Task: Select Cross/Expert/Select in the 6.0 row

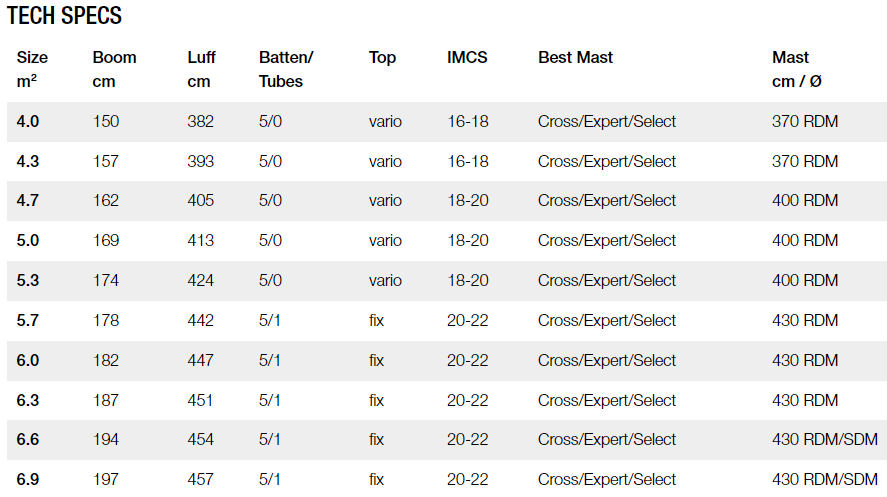Action: pos(607,361)
